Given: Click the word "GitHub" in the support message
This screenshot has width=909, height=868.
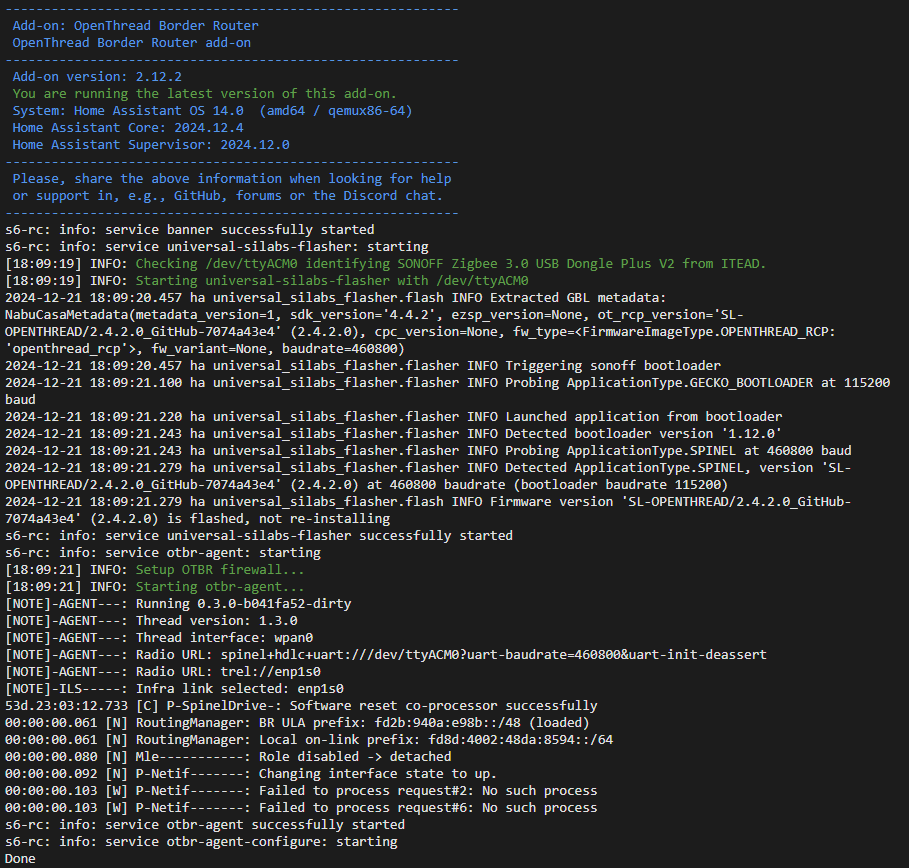Looking at the screenshot, I should click(200, 196).
